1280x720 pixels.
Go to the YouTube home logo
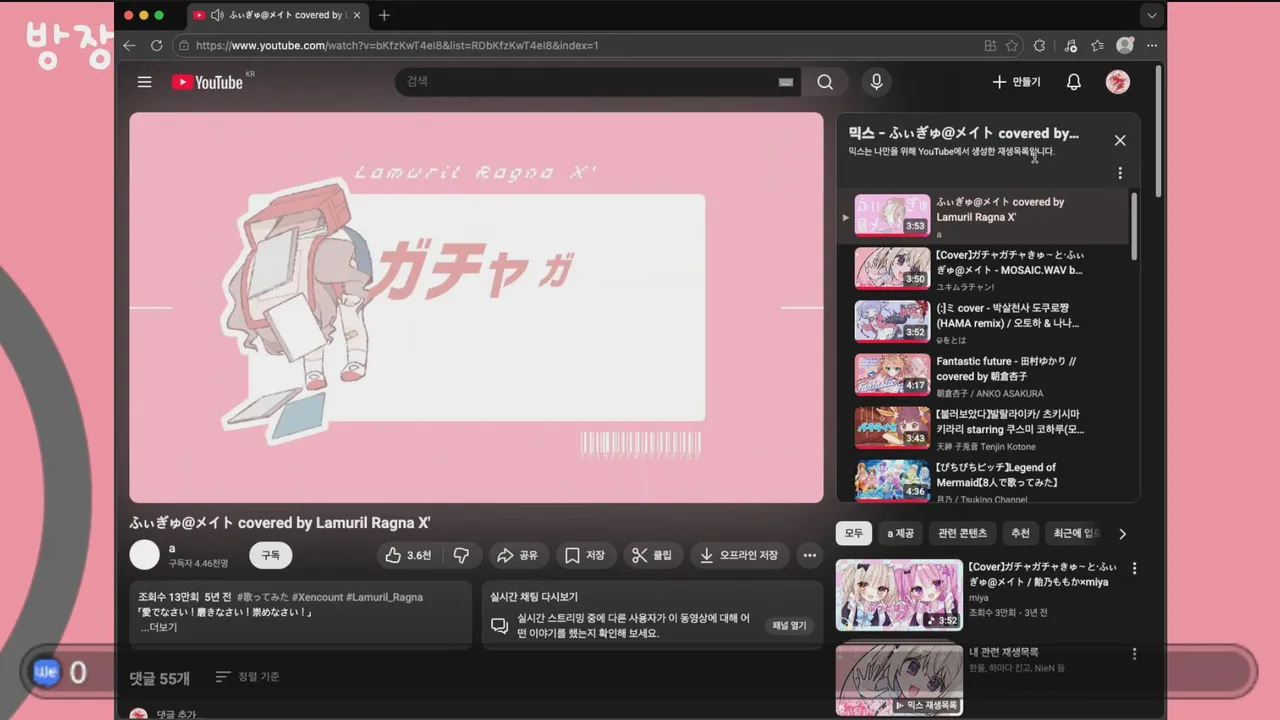[208, 82]
